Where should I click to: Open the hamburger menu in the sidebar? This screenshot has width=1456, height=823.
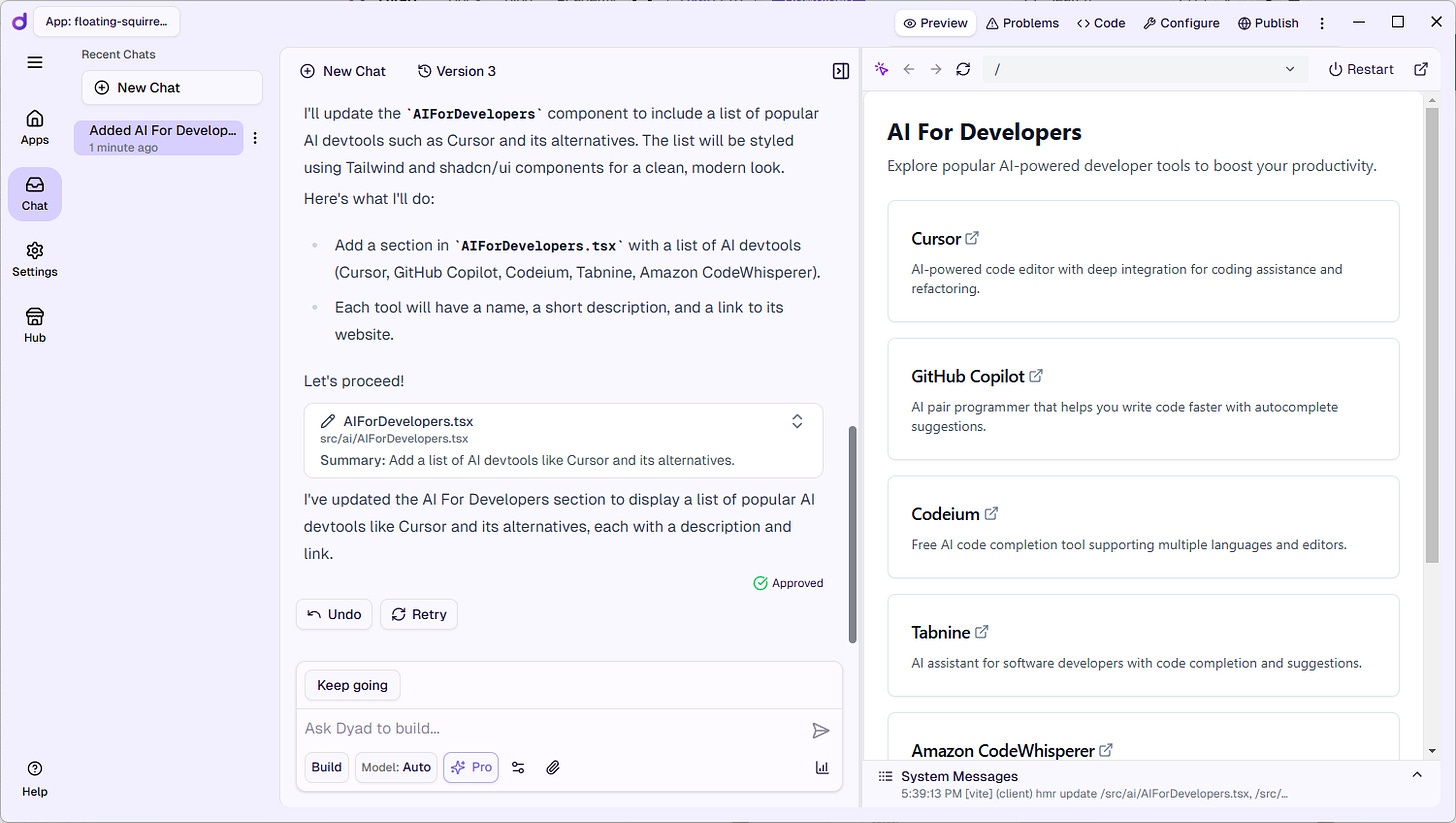tap(35, 62)
